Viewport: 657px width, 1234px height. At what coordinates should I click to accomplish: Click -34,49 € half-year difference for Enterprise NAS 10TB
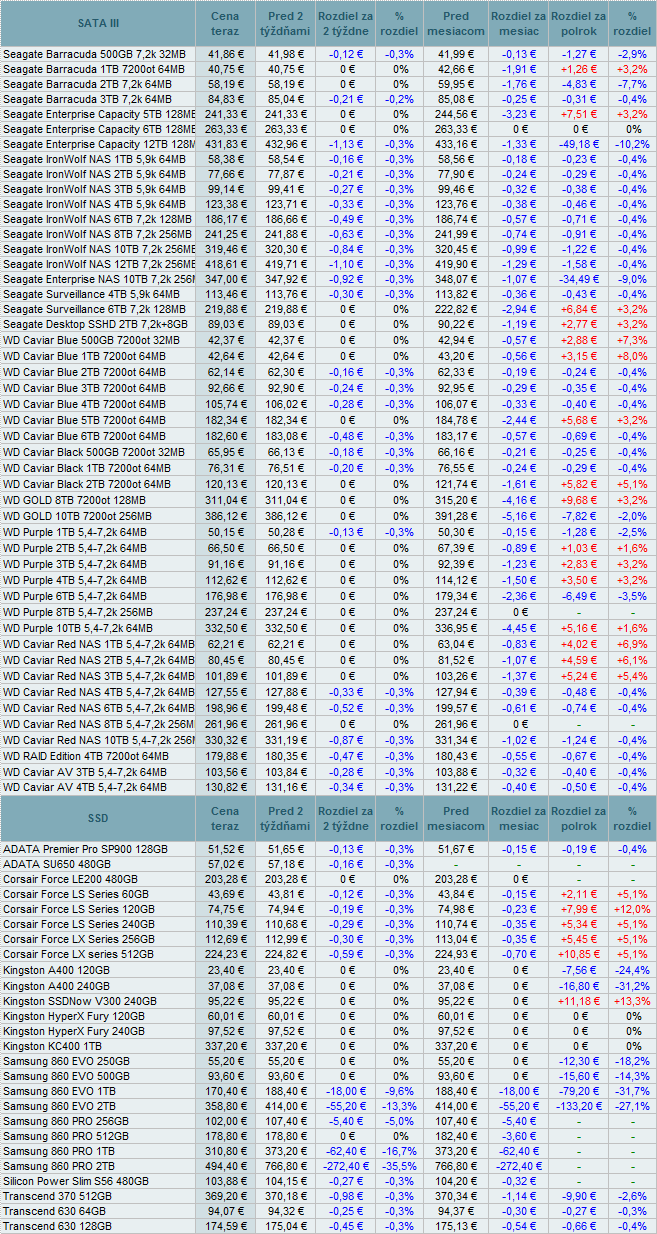[x=578, y=281]
